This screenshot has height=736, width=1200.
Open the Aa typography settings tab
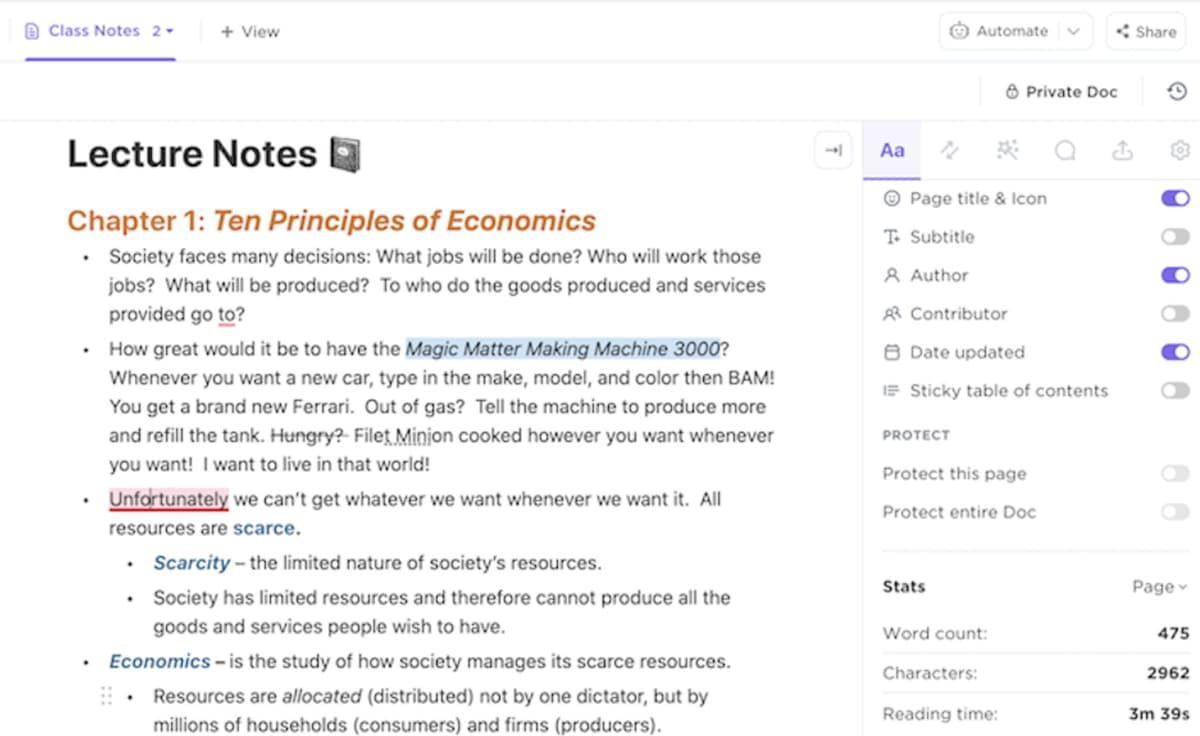point(892,151)
